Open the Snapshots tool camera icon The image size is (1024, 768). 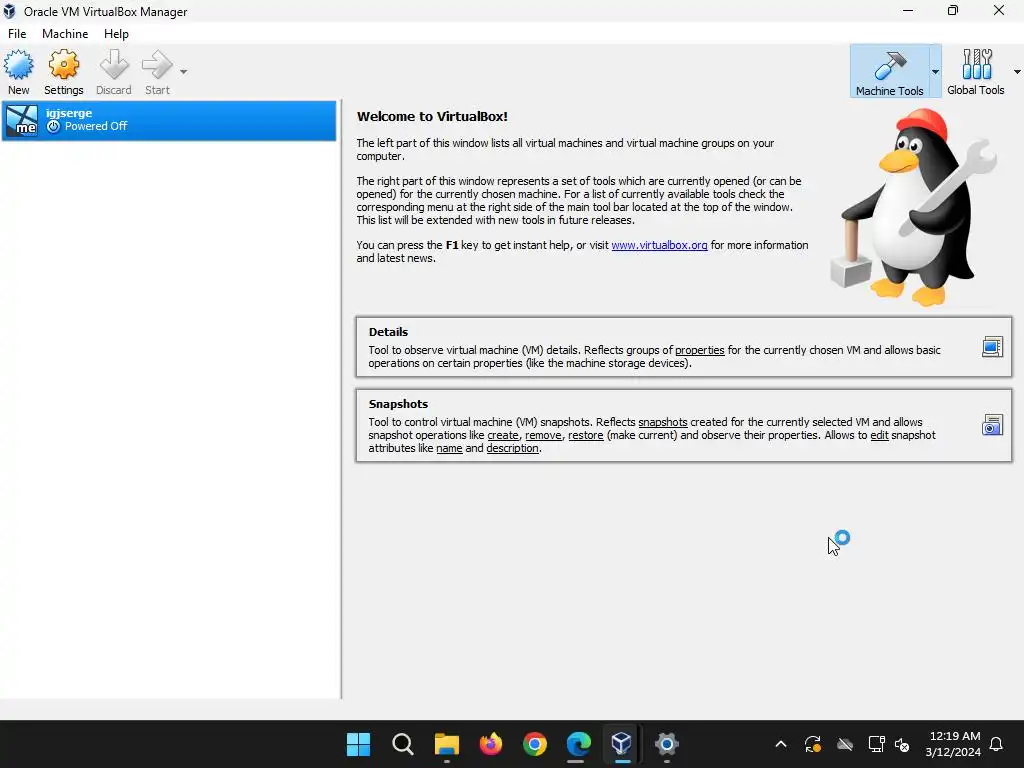(992, 425)
